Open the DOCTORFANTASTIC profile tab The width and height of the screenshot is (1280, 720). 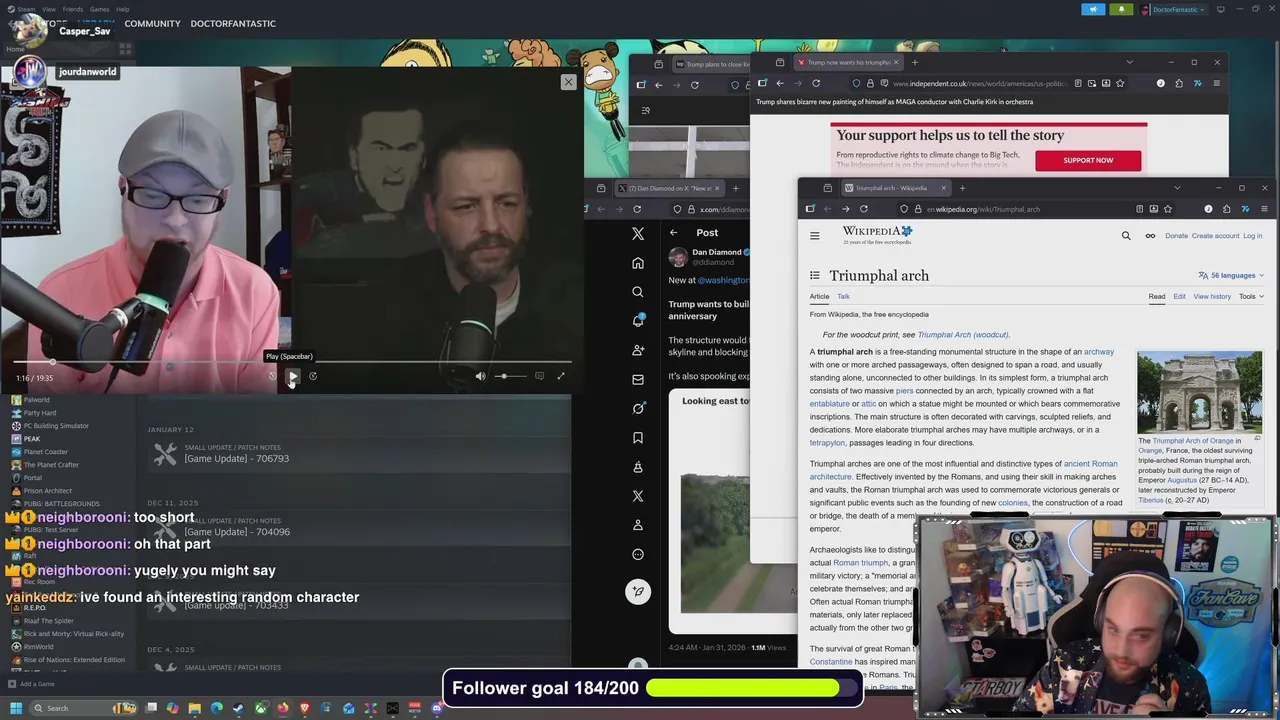pos(233,23)
